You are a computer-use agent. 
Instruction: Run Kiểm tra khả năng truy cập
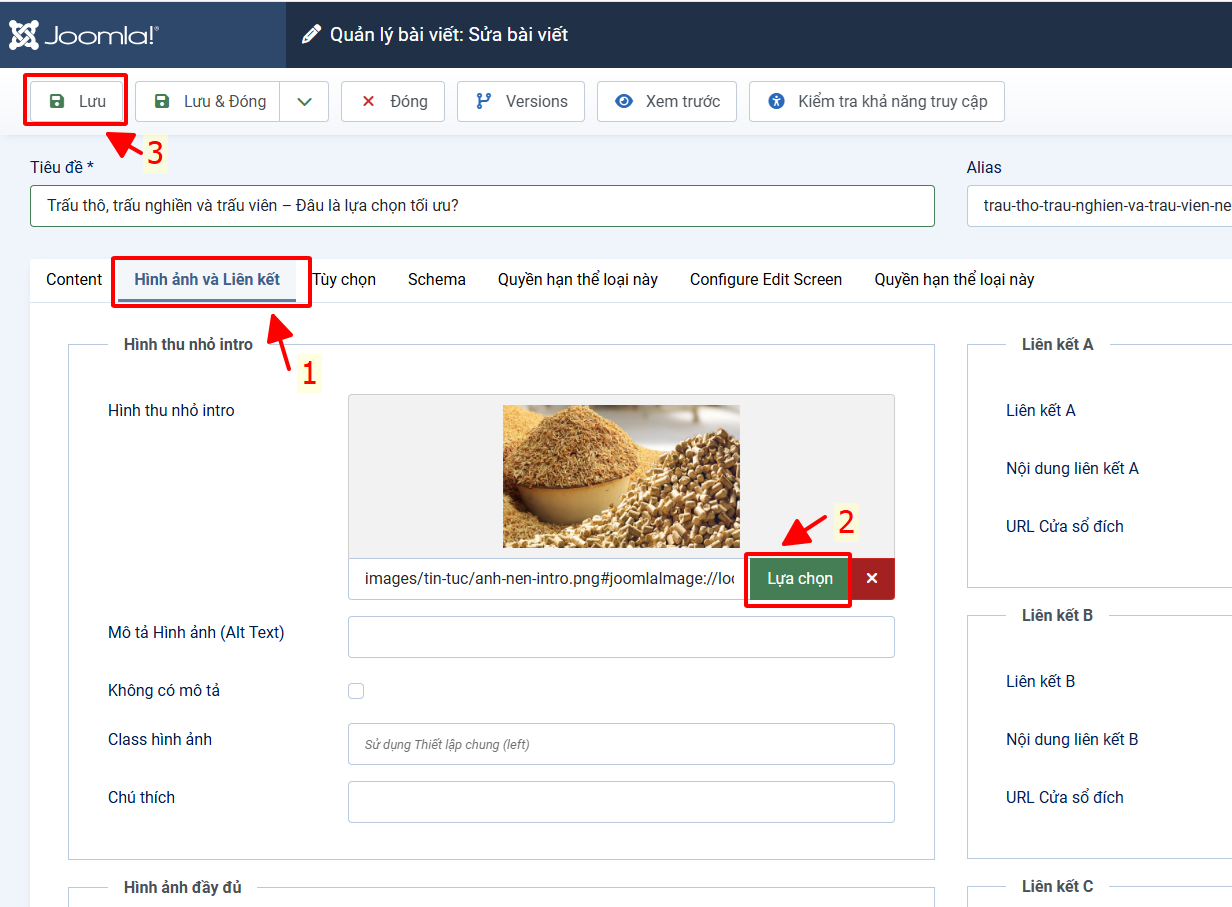pos(876,101)
